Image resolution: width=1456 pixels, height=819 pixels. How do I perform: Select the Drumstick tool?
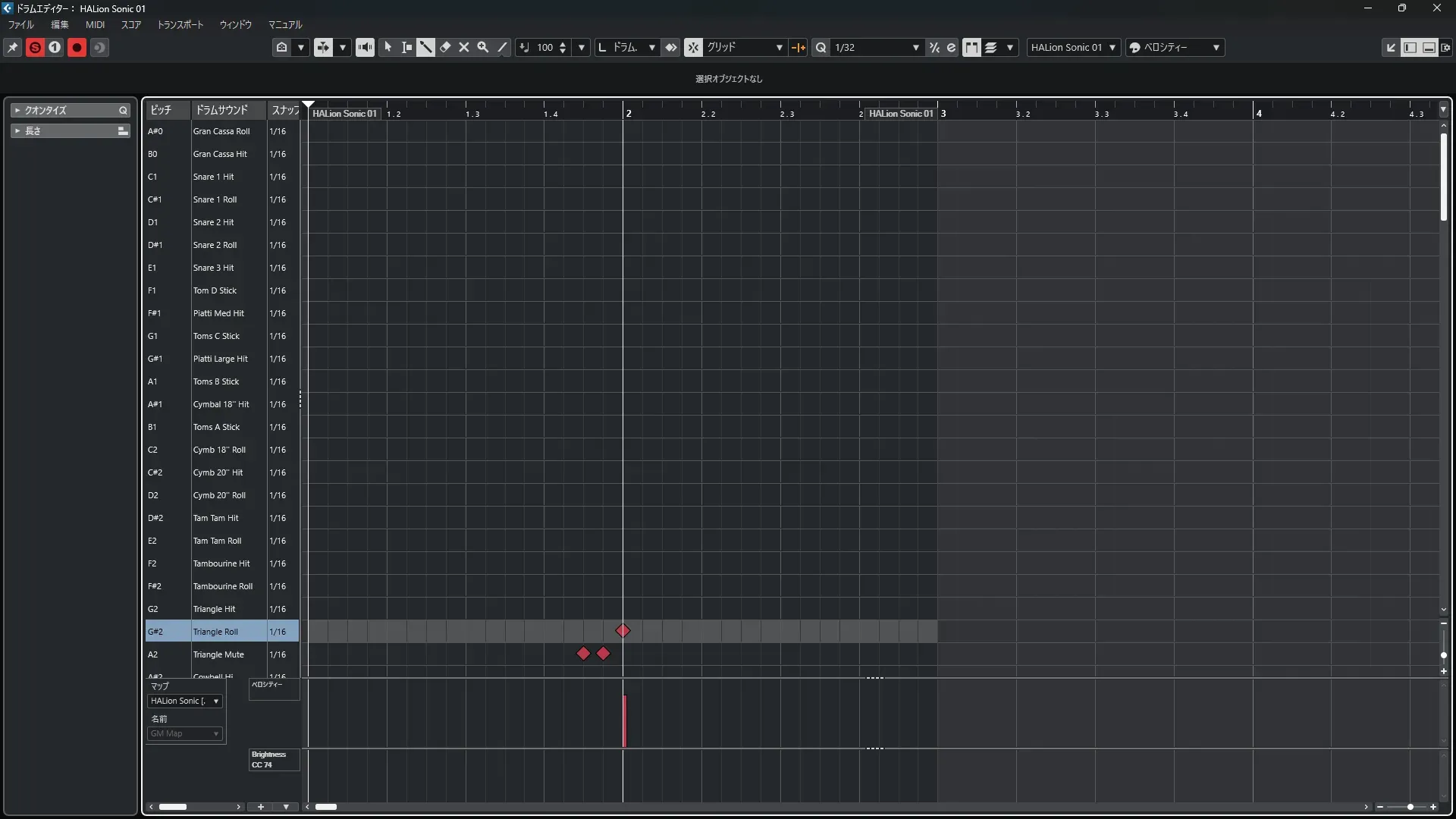(425, 47)
